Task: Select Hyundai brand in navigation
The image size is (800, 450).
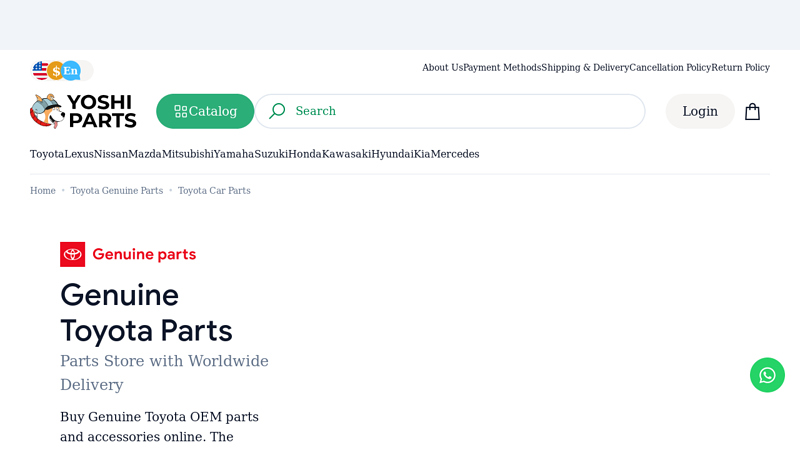Action: click(392, 154)
